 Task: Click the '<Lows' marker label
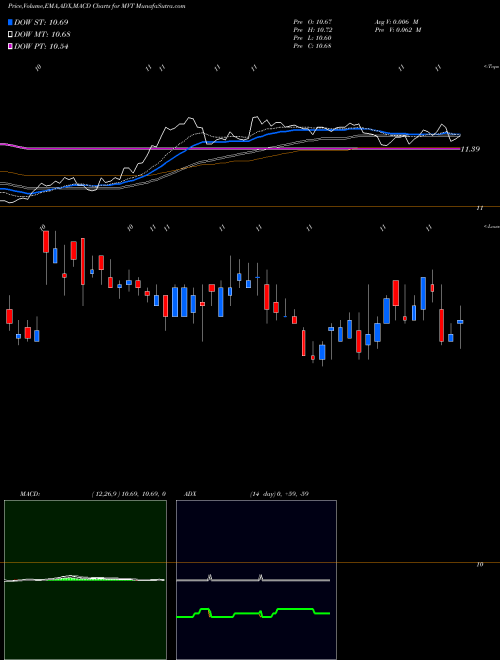coord(491,226)
